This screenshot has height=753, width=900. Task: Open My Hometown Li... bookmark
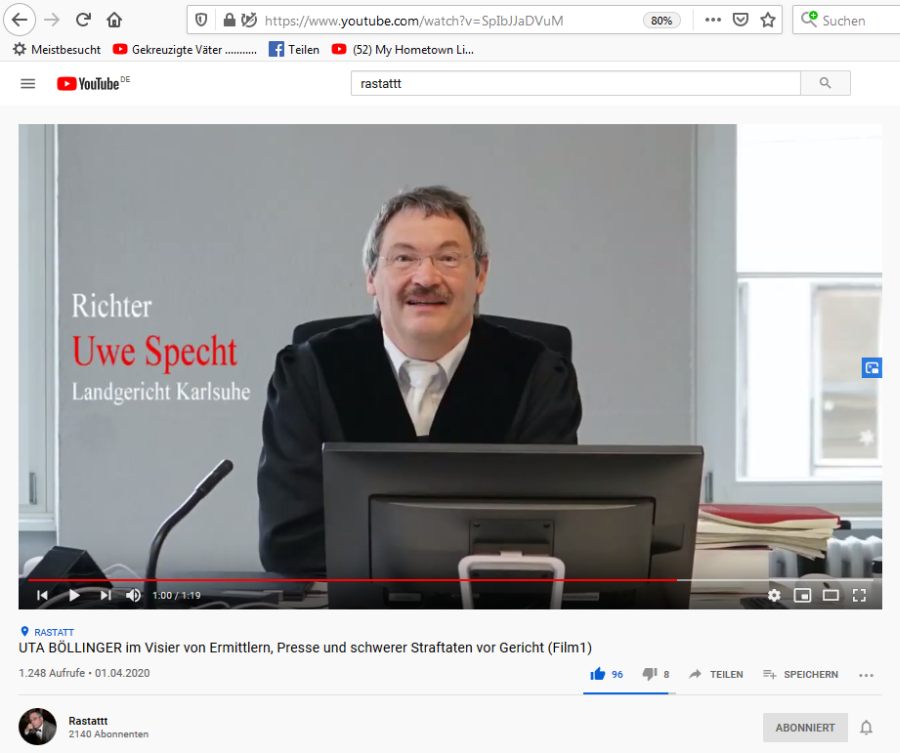[x=403, y=50]
